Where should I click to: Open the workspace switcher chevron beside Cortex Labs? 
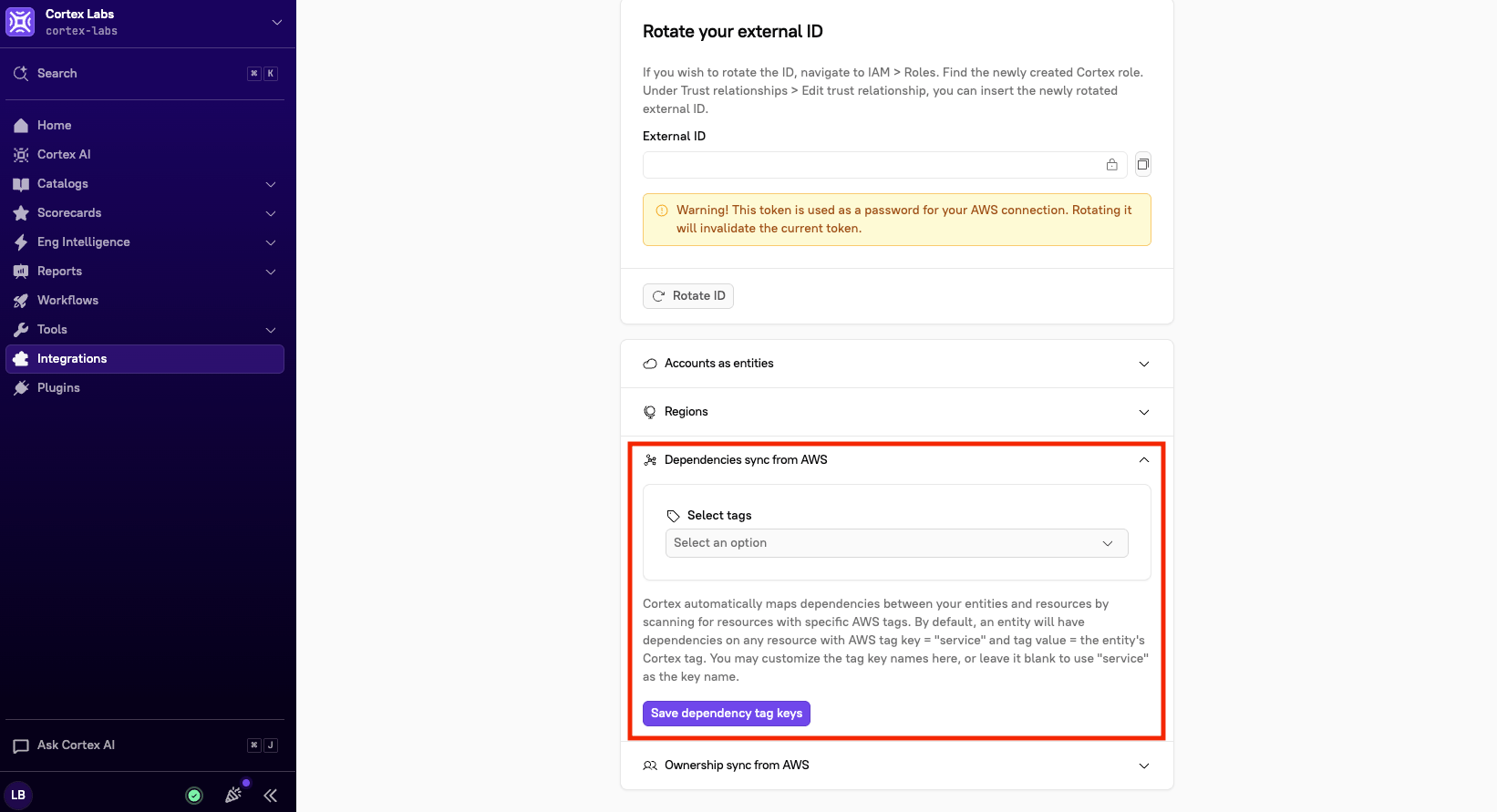[277, 22]
